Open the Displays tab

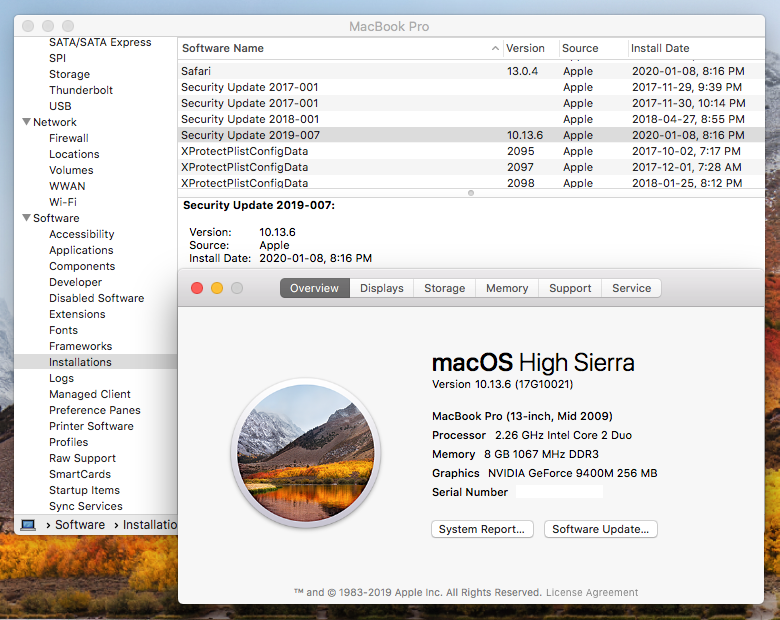pos(382,288)
